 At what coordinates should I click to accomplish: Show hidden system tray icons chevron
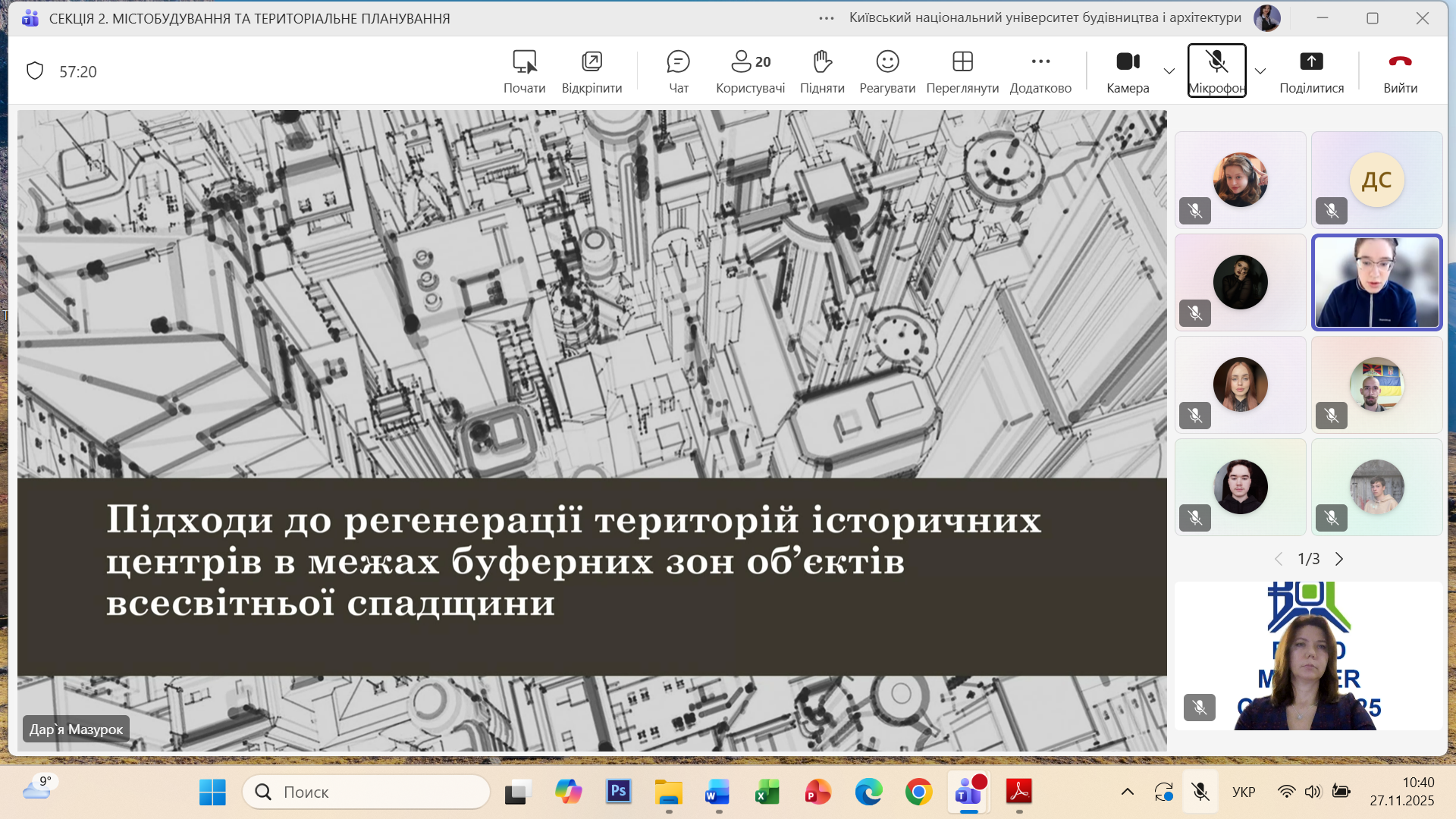click(x=1128, y=792)
